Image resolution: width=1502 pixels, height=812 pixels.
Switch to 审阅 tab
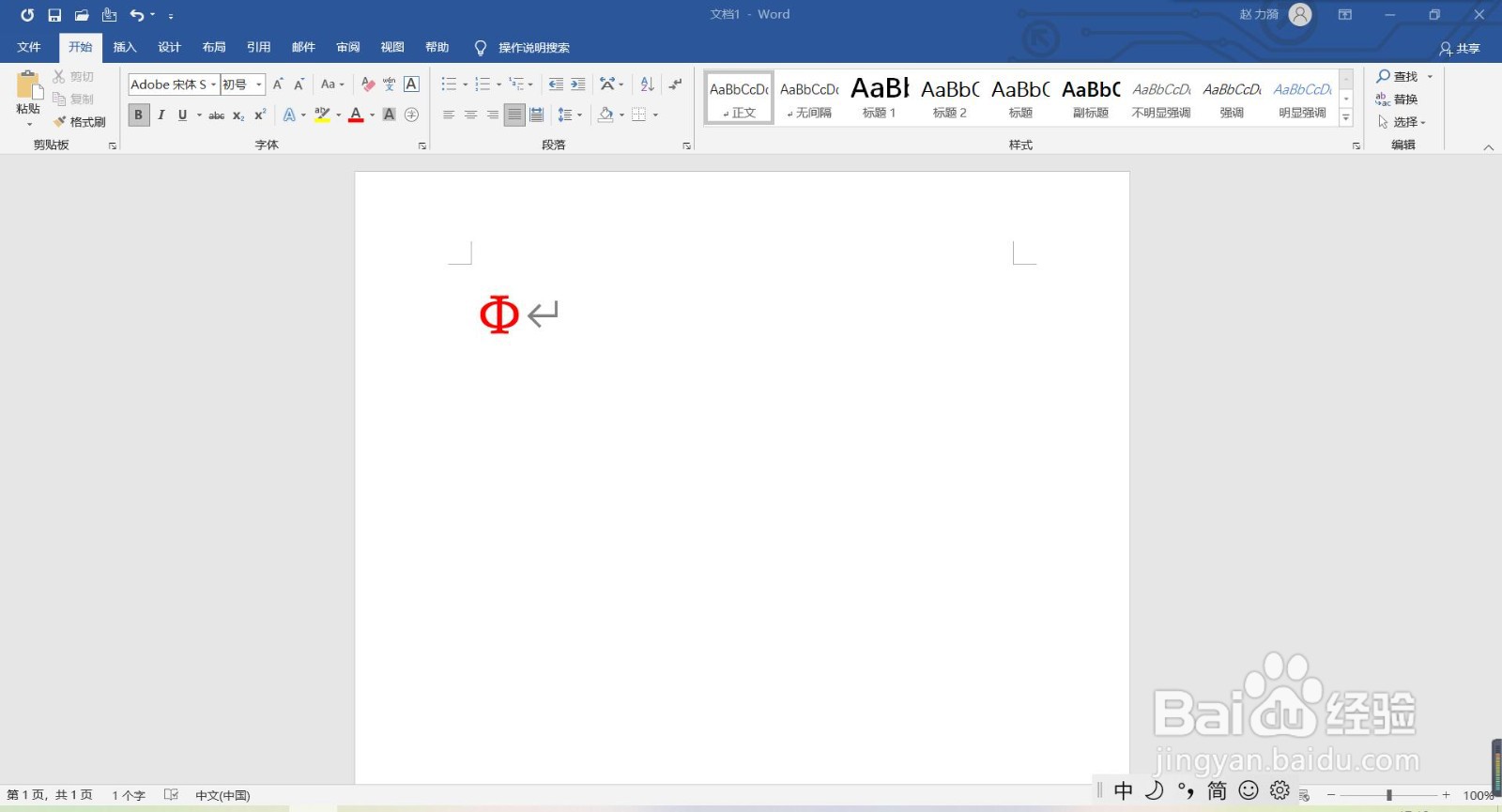pyautogui.click(x=347, y=47)
